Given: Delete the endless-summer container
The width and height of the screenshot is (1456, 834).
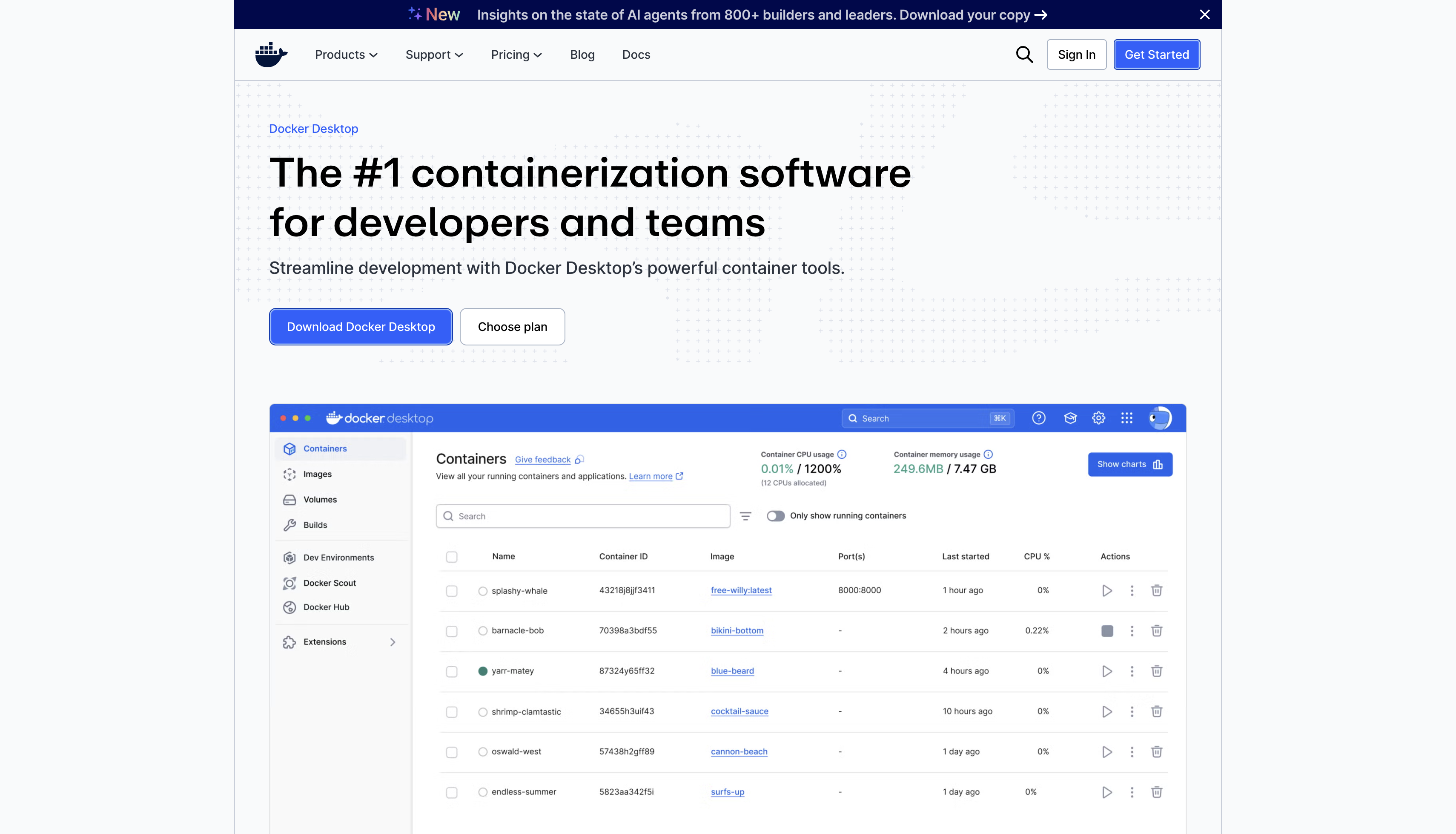Looking at the screenshot, I should point(1156,792).
